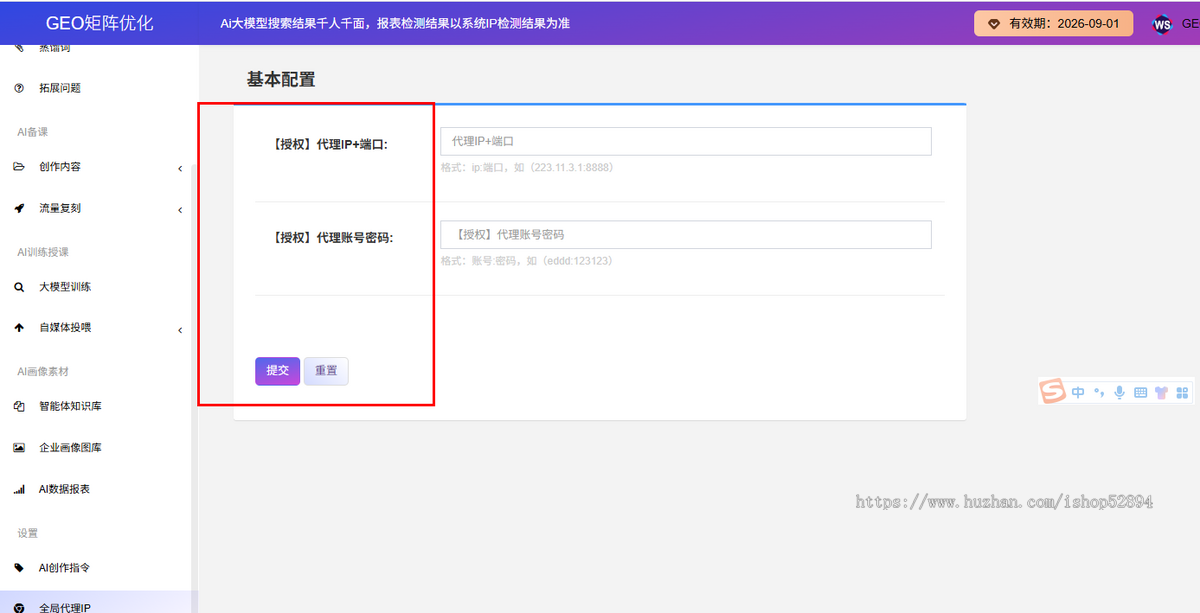Start Sogou voice input with microphone icon
The width and height of the screenshot is (1200, 613).
pos(1120,393)
